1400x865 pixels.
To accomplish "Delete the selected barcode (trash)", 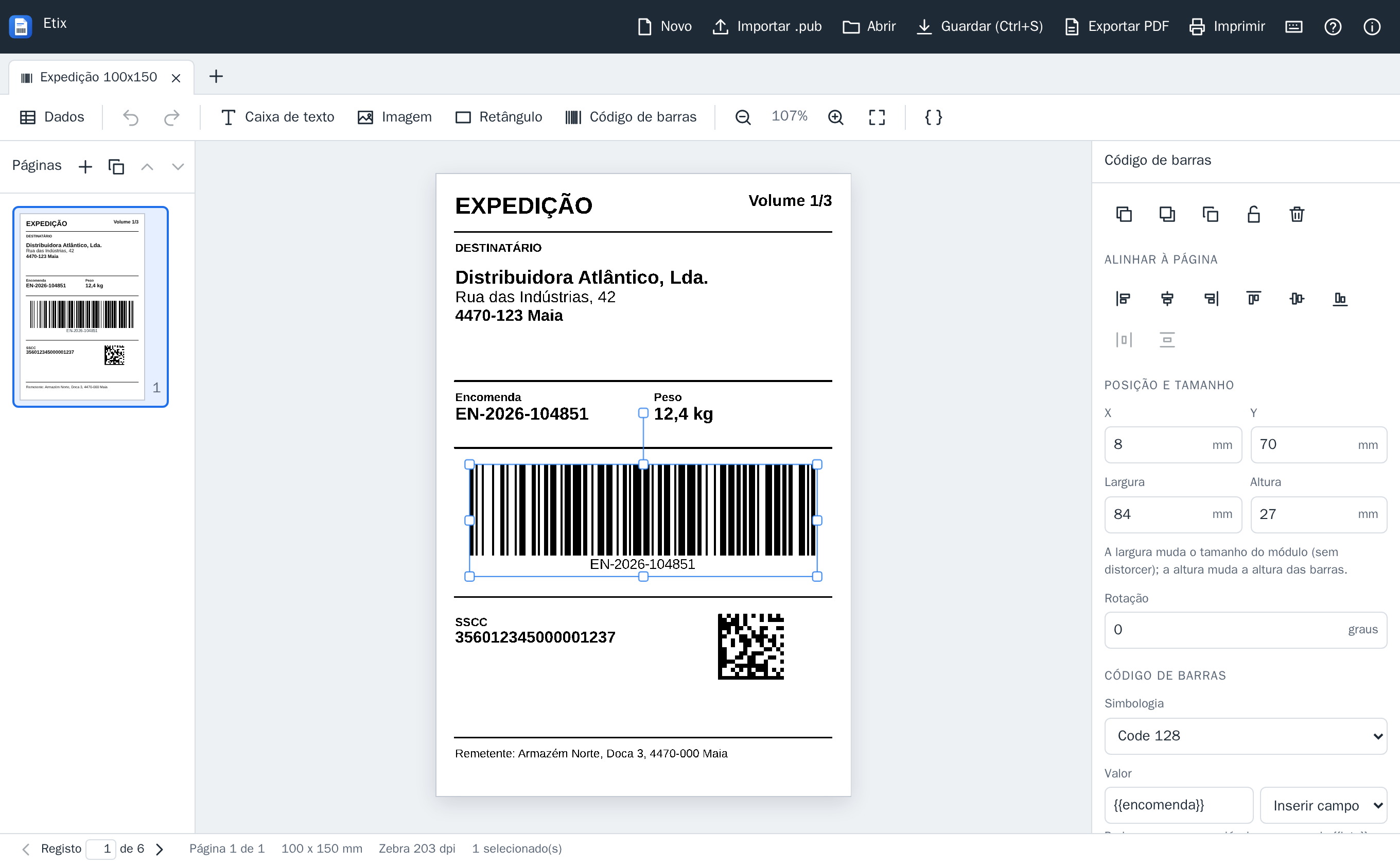I will point(1297,215).
